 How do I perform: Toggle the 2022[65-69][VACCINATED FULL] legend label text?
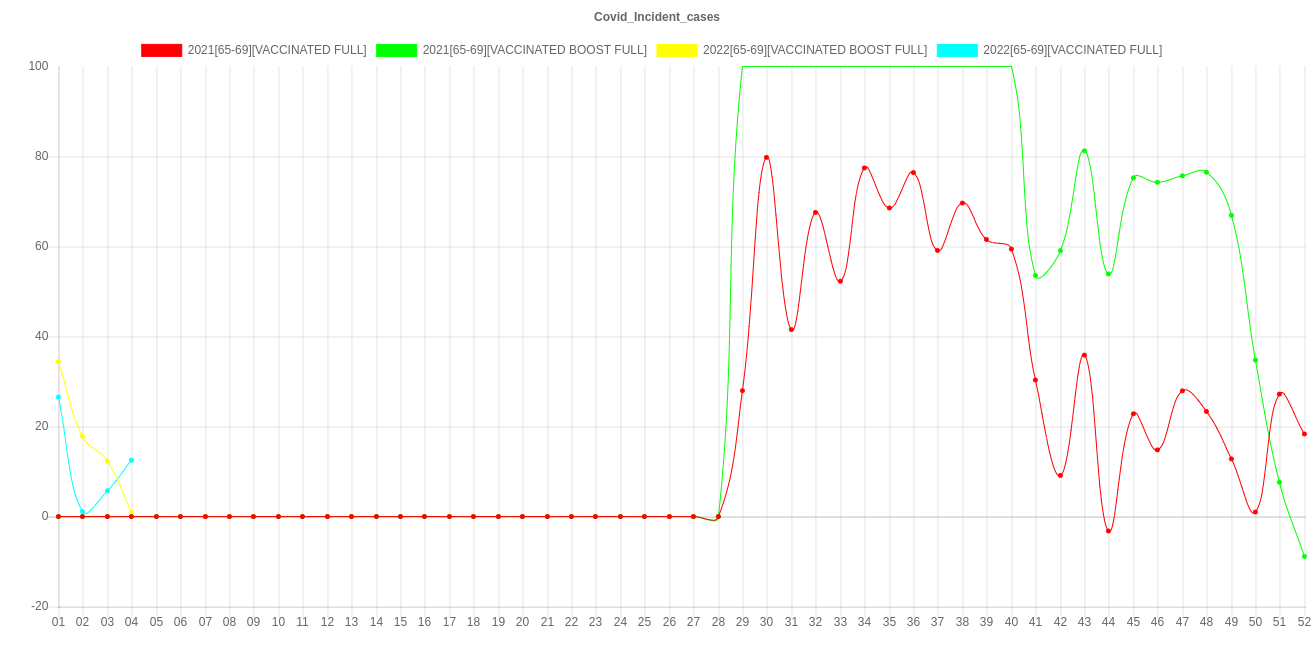point(1072,50)
